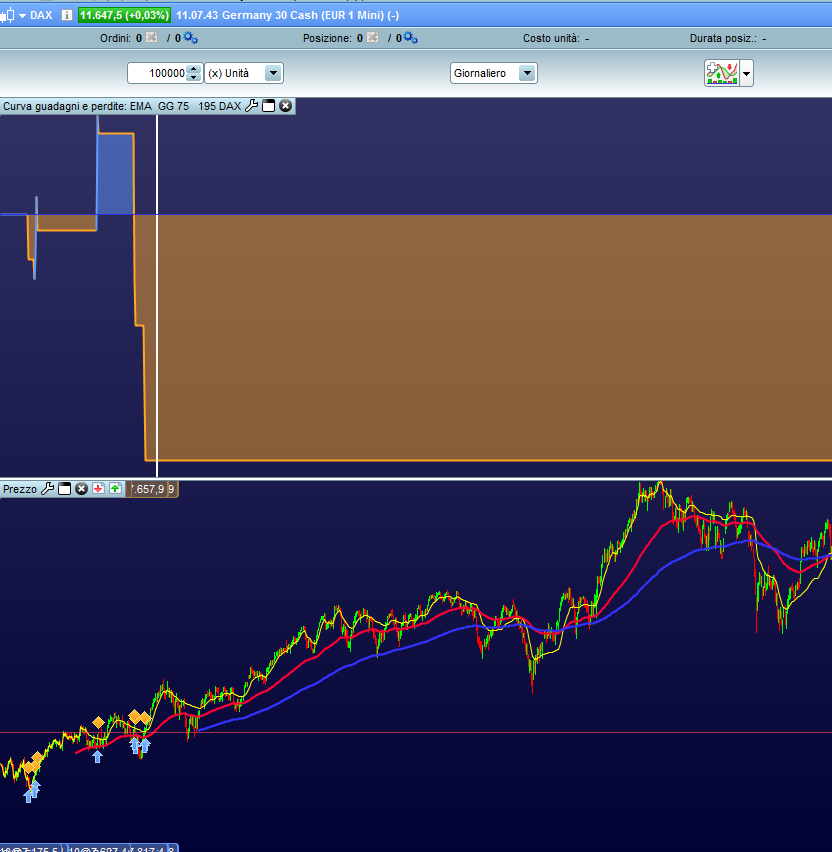Open wrench settings for Curva guadagni panel
This screenshot has height=852, width=832.
251,106
